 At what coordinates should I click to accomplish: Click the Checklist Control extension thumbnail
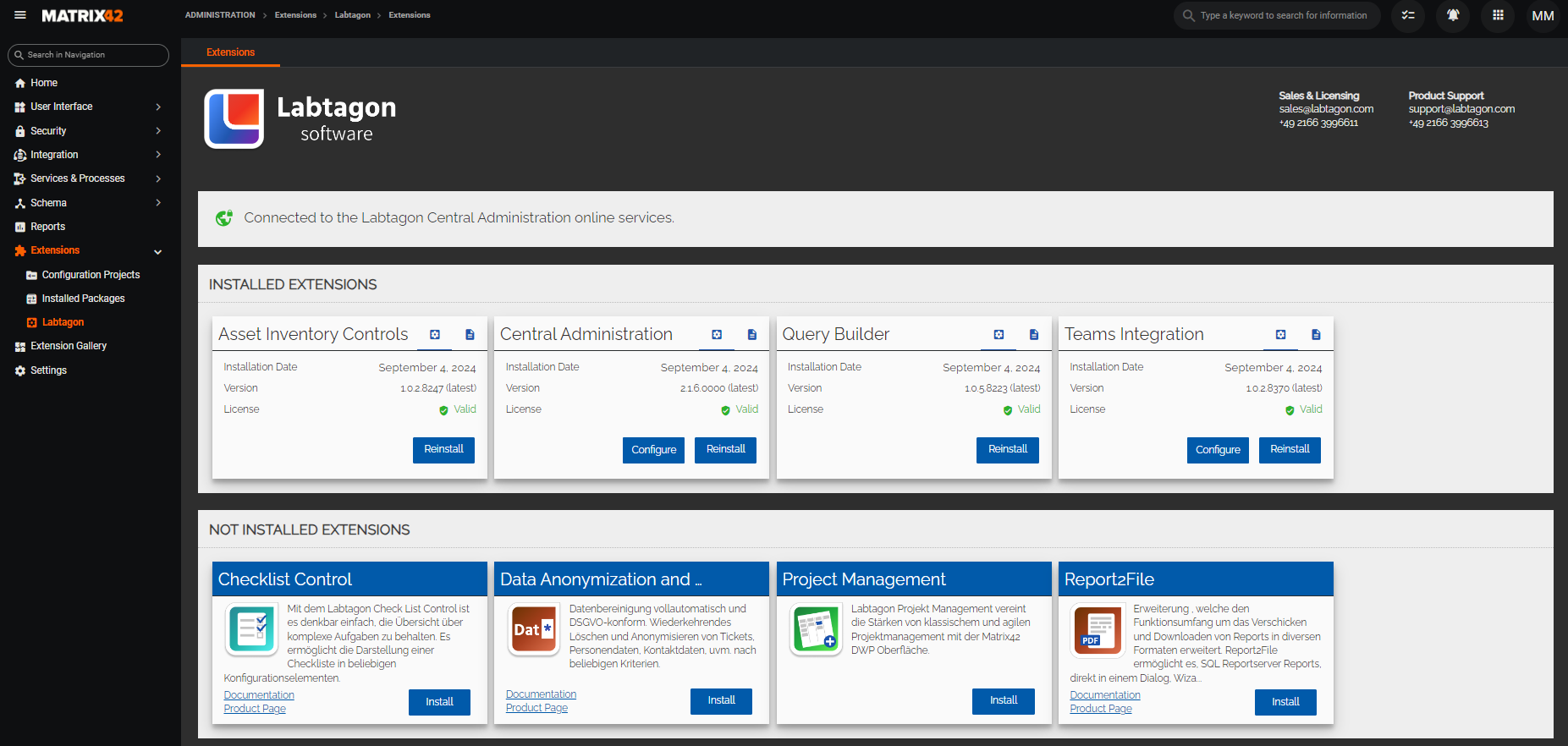pyautogui.click(x=252, y=629)
